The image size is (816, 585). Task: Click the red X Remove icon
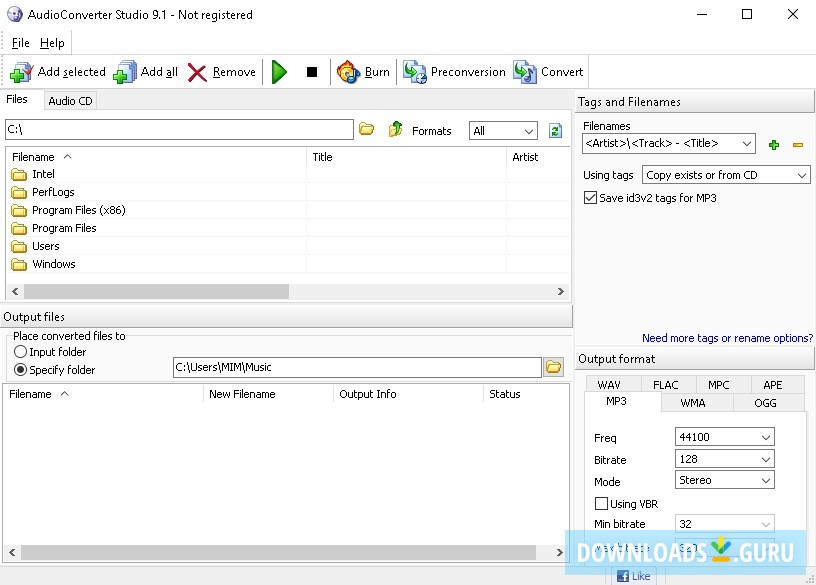click(197, 72)
